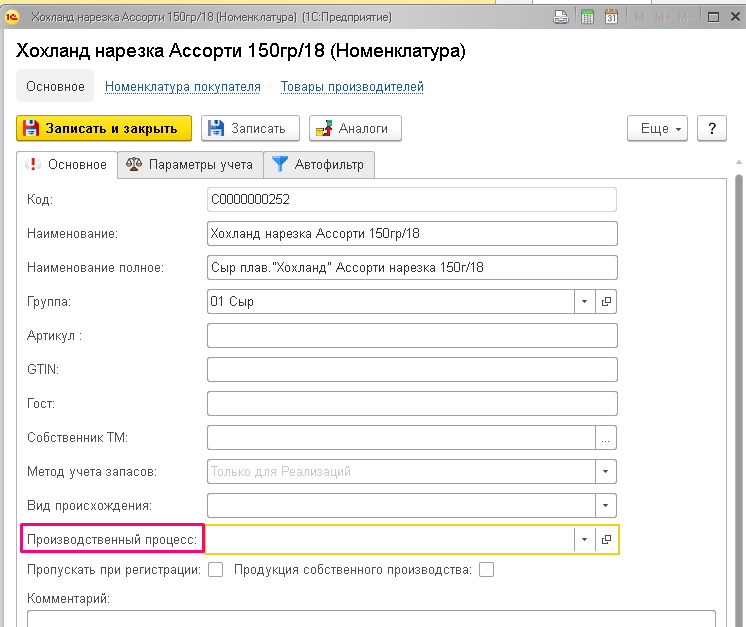Click the Группа field showing 01 Сыр
The height and width of the screenshot is (627, 746).
pyautogui.click(x=391, y=302)
